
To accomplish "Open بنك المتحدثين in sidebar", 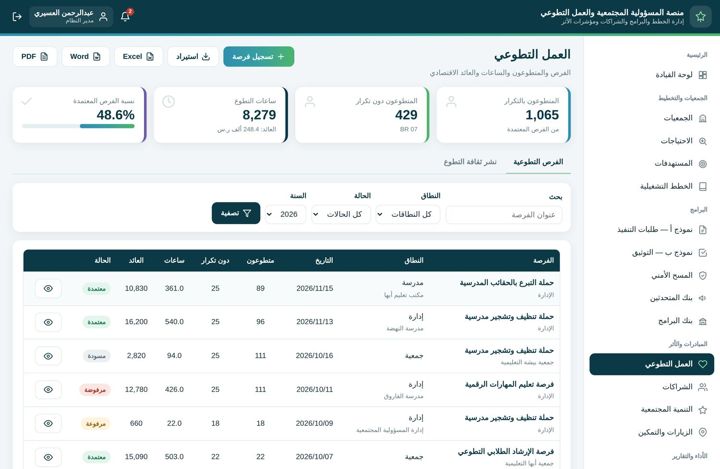I will 652,298.
